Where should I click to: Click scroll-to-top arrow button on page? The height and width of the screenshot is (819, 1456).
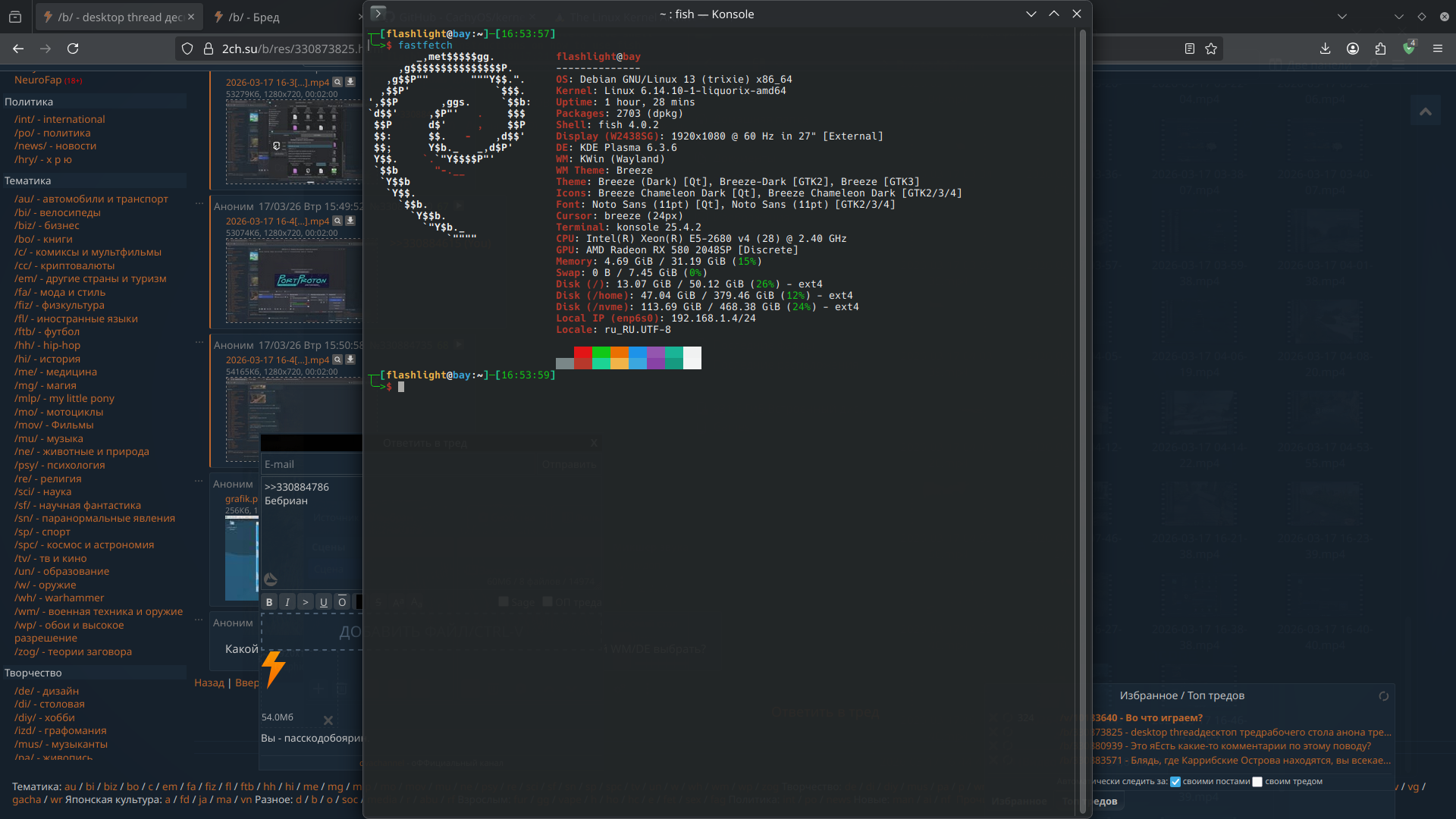coord(1426,111)
